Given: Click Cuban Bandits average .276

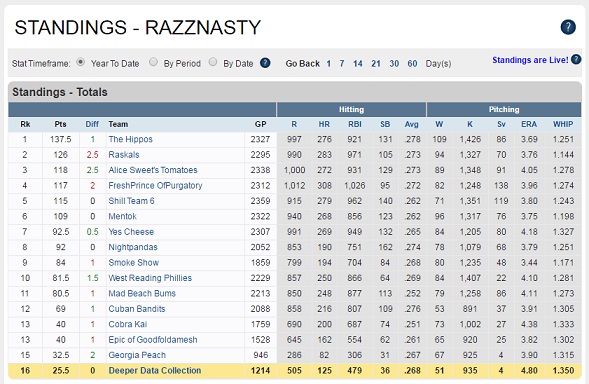Looking at the screenshot, I should pos(412,309).
